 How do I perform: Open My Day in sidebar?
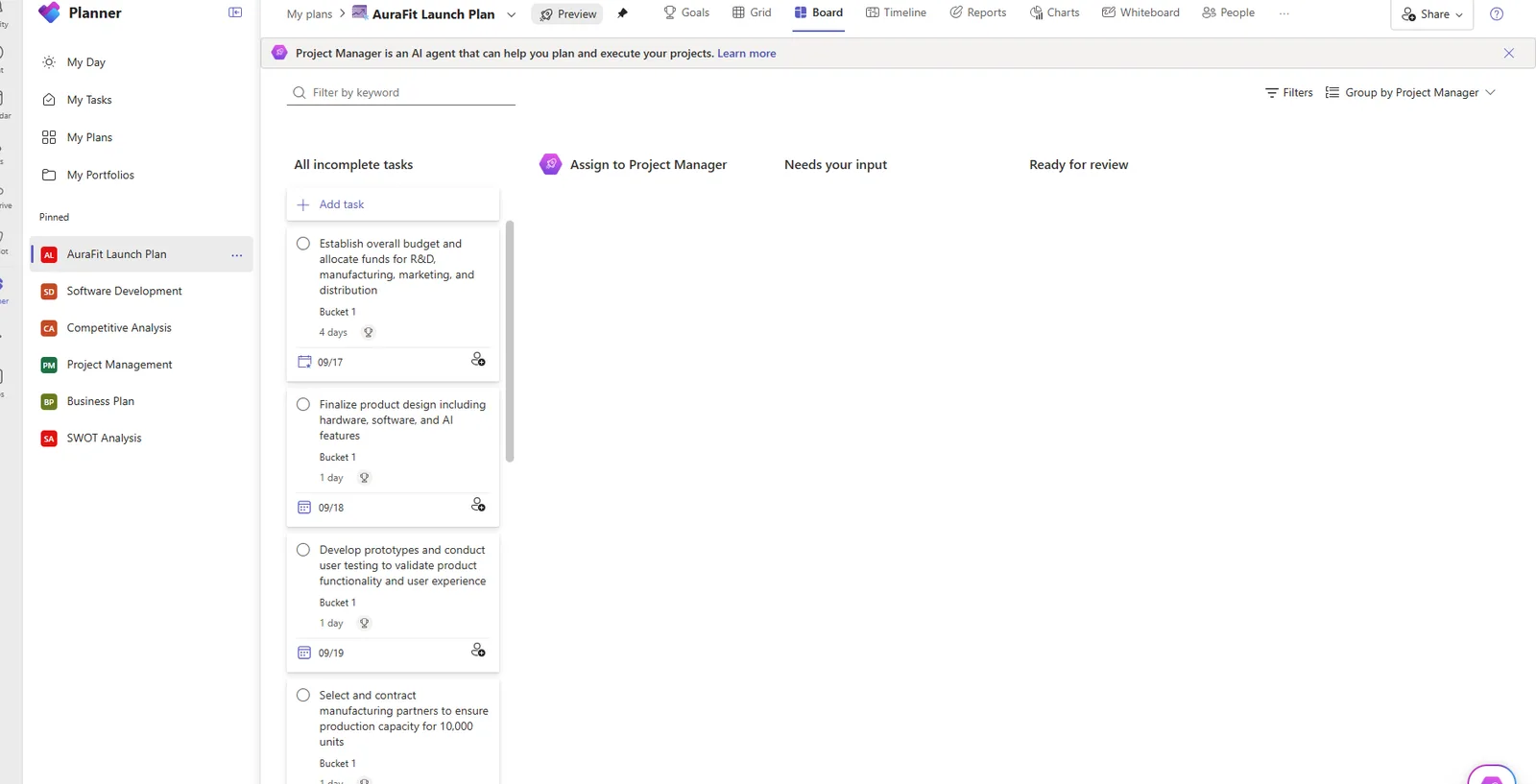(x=86, y=62)
